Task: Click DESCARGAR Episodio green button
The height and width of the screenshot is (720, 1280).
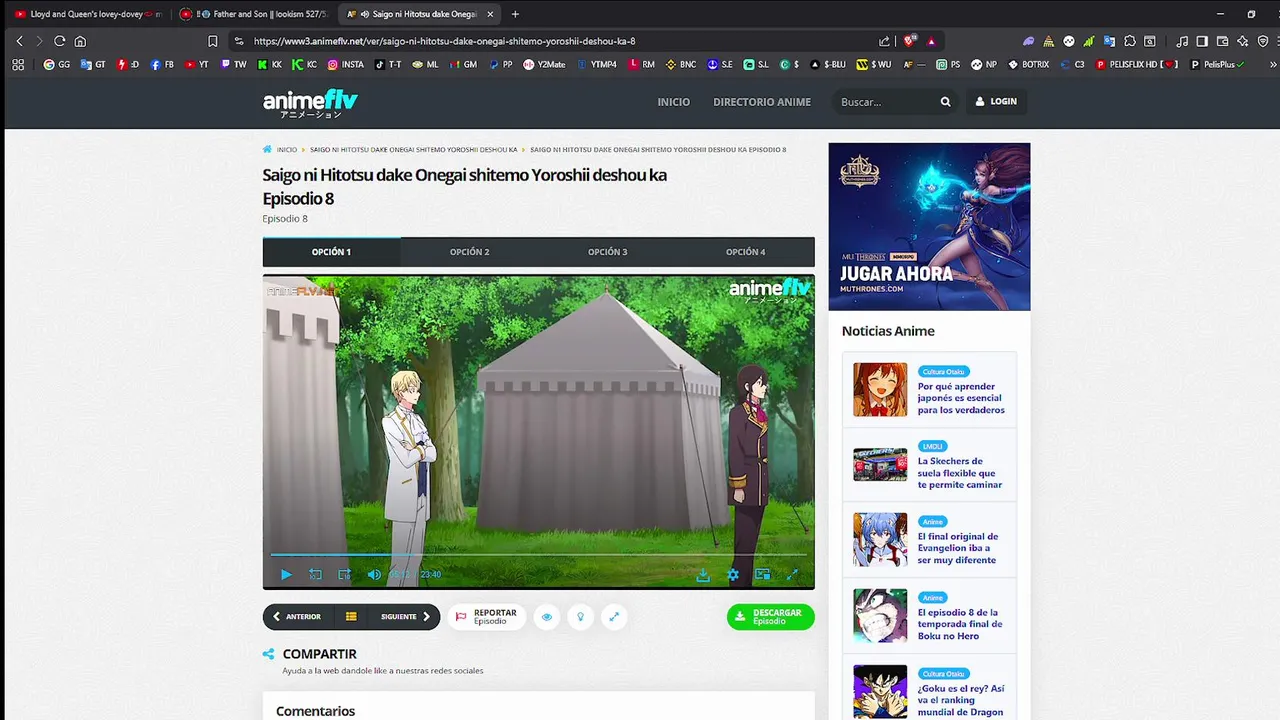Action: click(x=771, y=617)
